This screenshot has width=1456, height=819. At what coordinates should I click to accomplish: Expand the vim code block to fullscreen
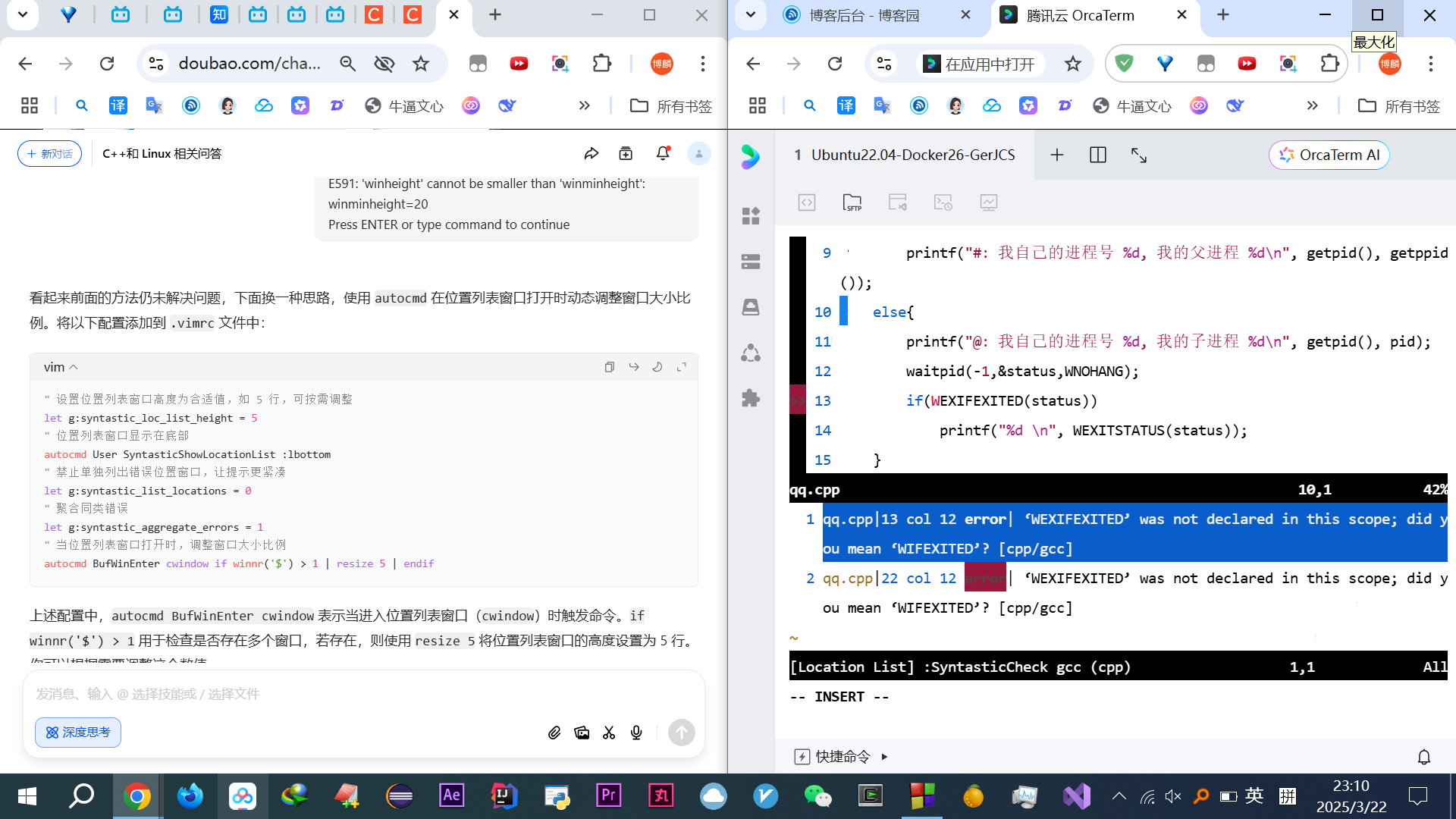[x=682, y=367]
